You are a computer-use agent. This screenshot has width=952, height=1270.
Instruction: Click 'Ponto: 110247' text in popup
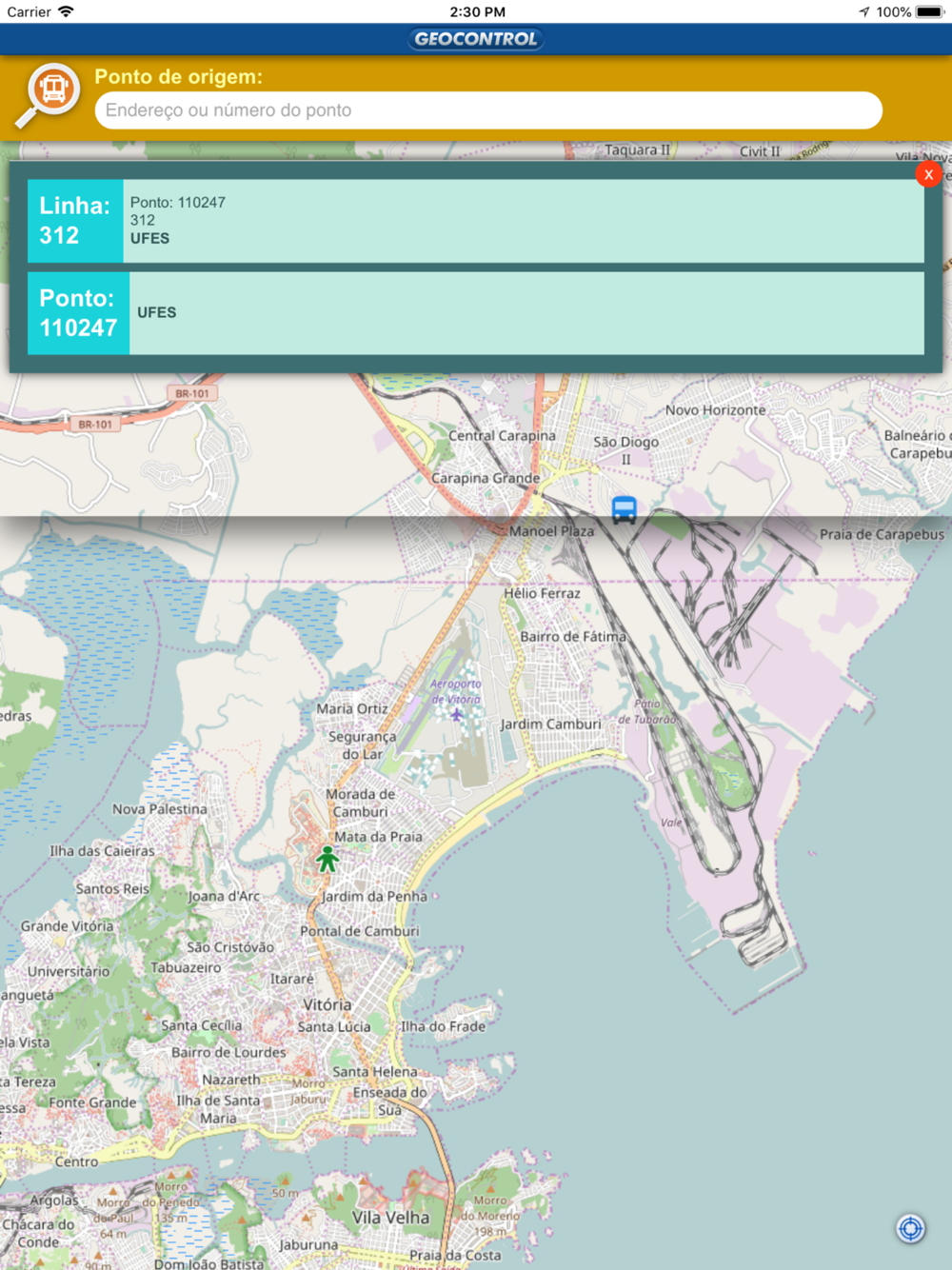click(178, 203)
